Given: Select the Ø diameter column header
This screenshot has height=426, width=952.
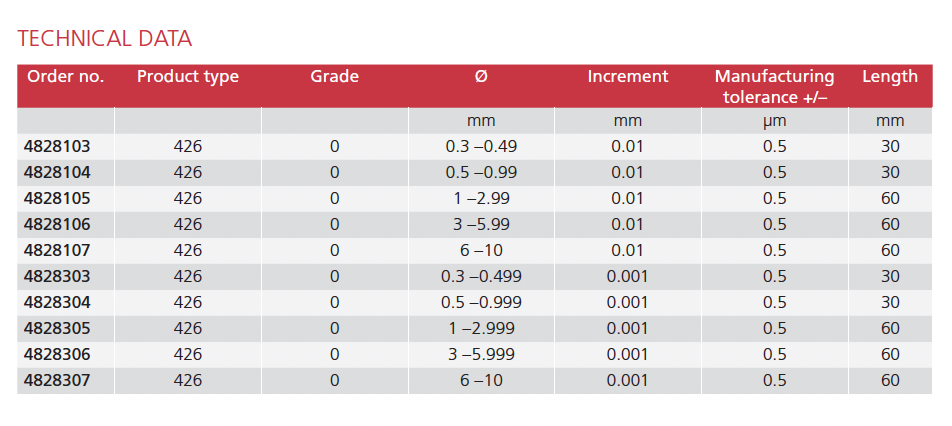Looking at the screenshot, I should (x=481, y=77).
